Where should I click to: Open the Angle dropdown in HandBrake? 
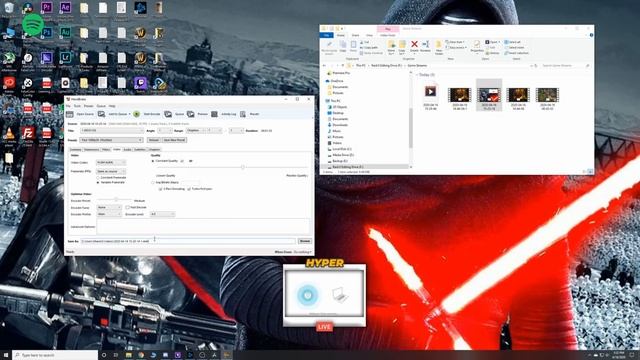(x=165, y=131)
